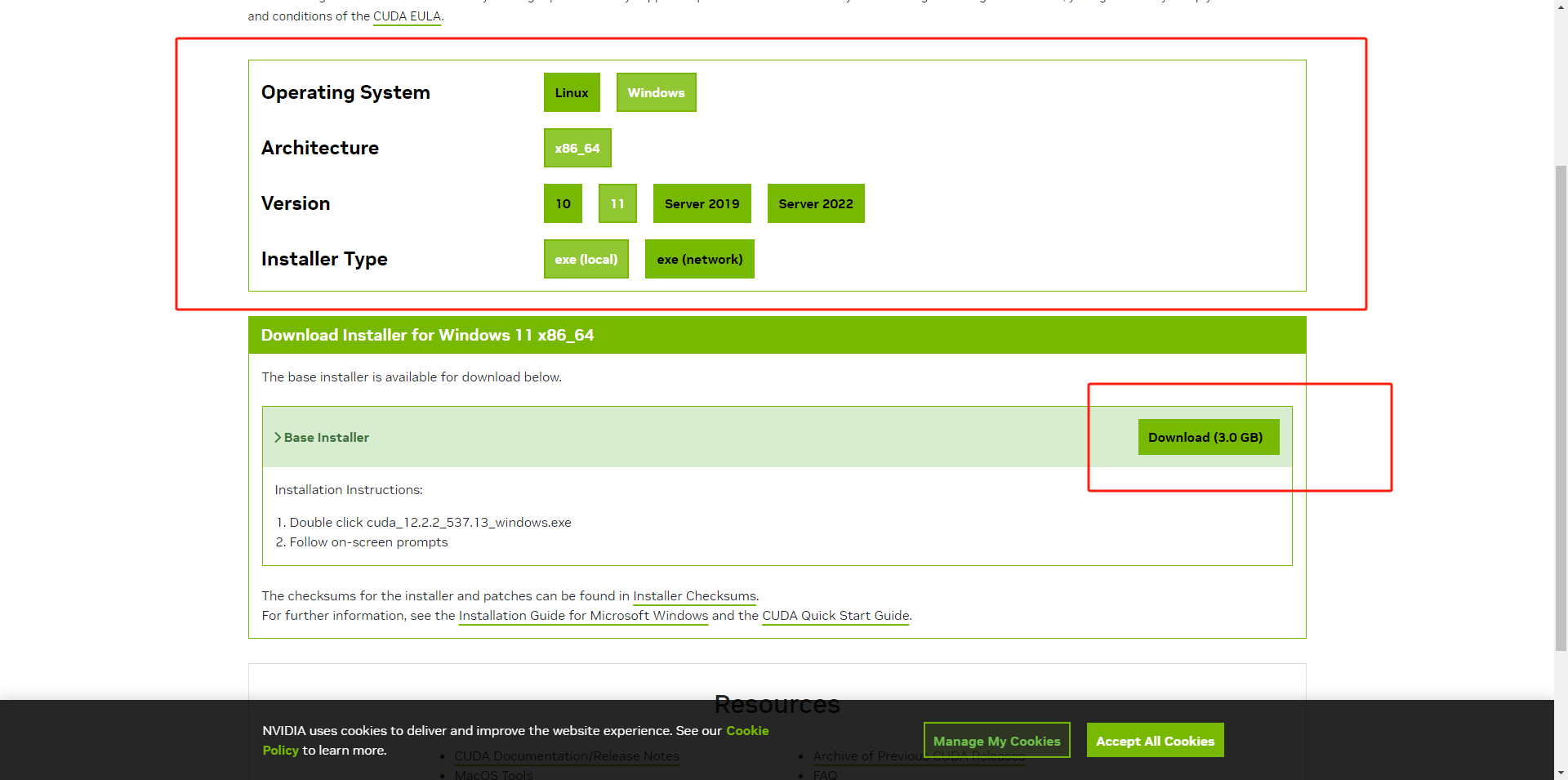Choose Server 2019 version
1568x780 pixels.
(x=702, y=203)
